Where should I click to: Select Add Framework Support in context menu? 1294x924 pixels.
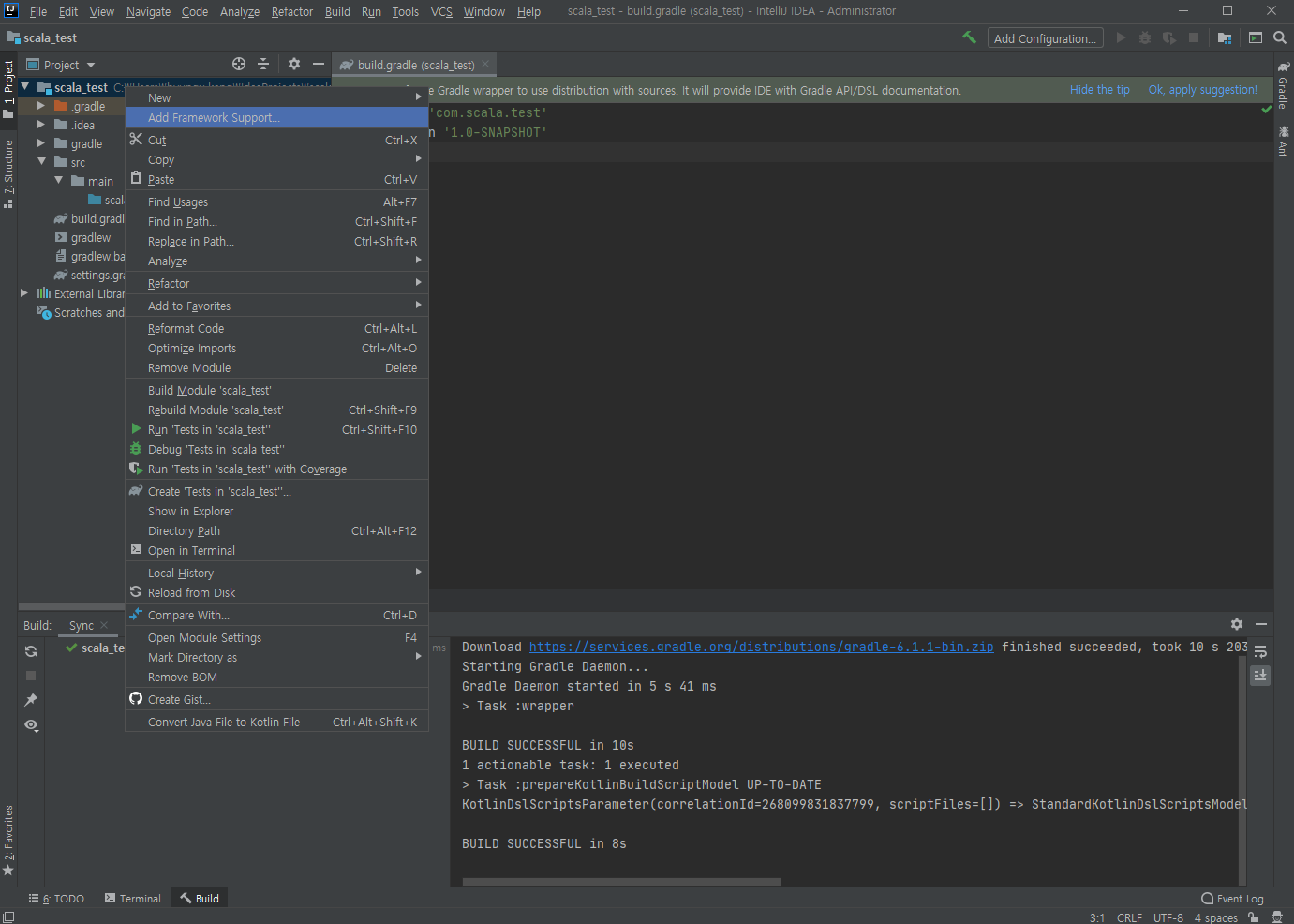point(214,117)
